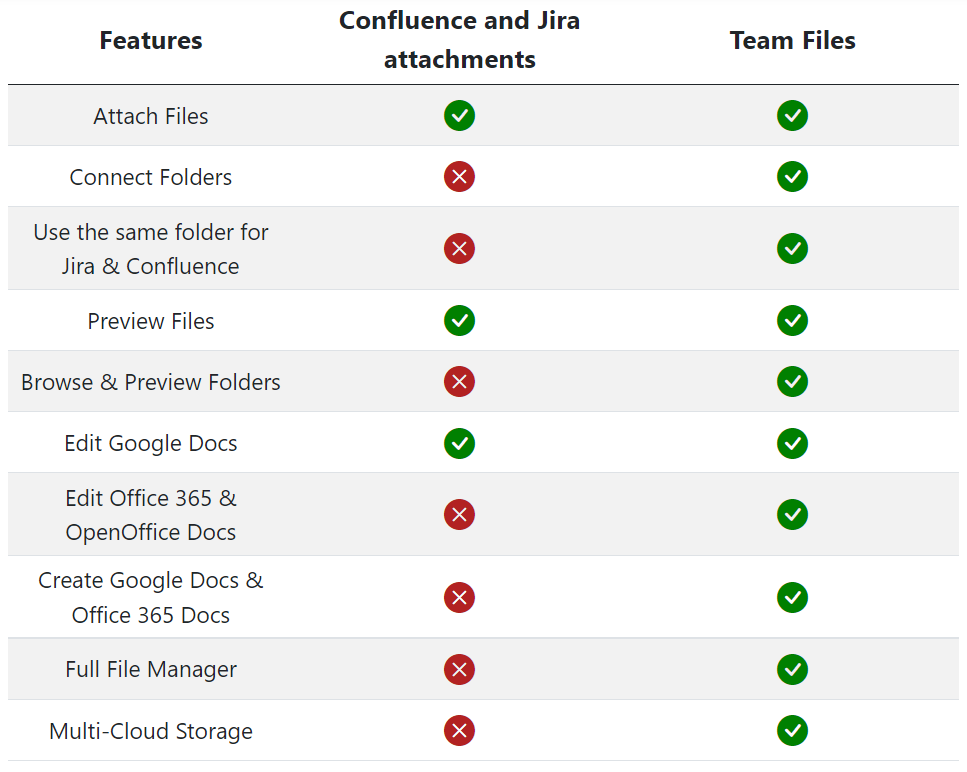
Task: Click the Confluence and Jira attachments header
Action: click(x=459, y=40)
